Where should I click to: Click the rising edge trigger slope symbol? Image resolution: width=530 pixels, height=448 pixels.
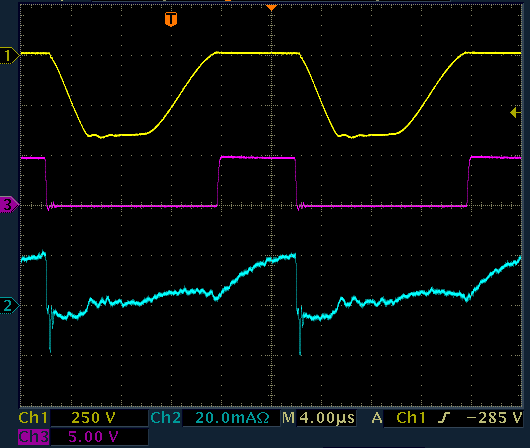coord(444,418)
